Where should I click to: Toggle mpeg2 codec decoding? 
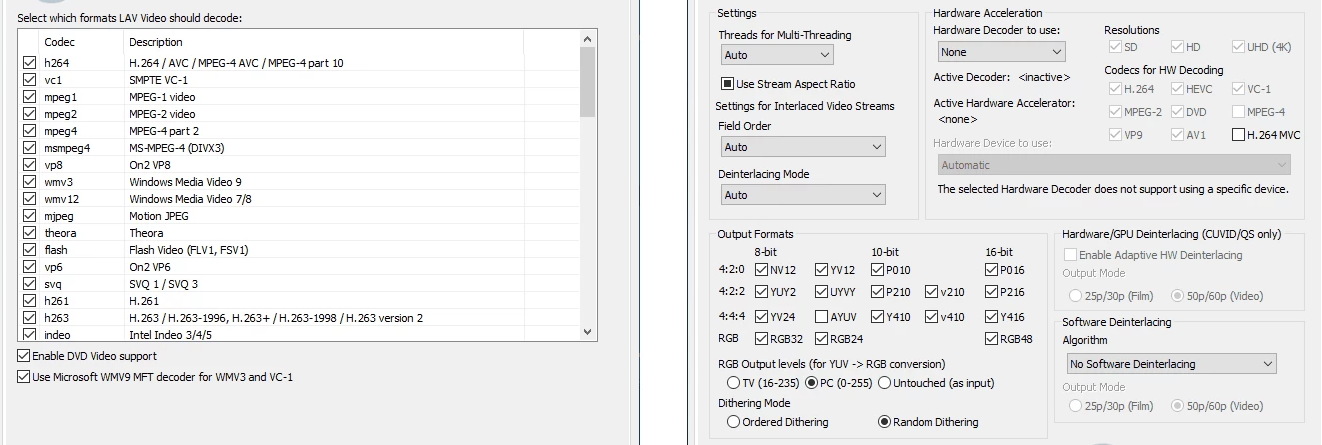[29, 114]
